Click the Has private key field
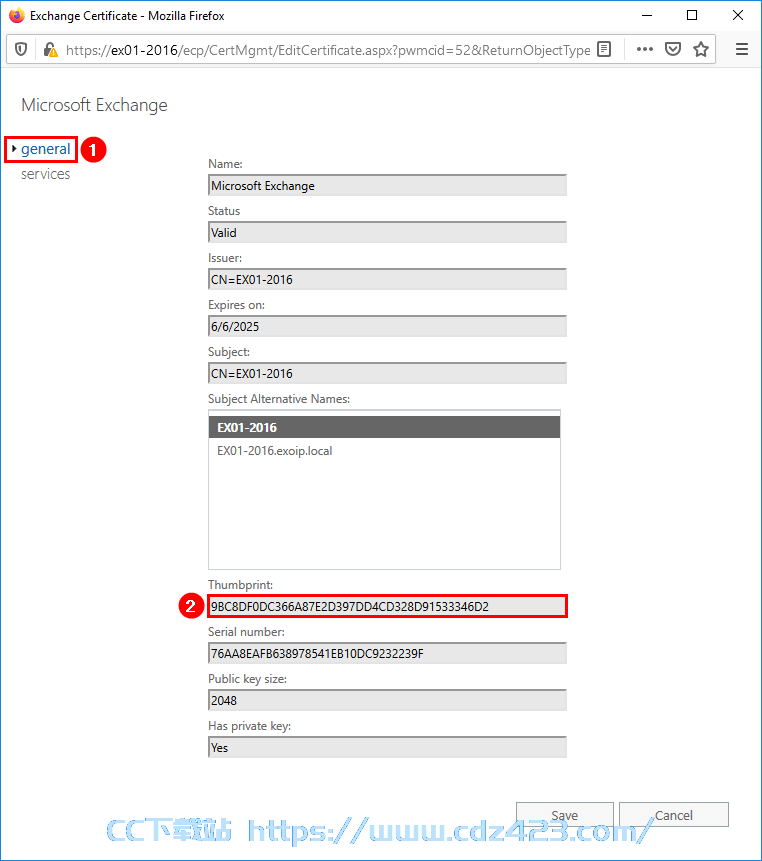Image resolution: width=762 pixels, height=861 pixels. pos(387,747)
